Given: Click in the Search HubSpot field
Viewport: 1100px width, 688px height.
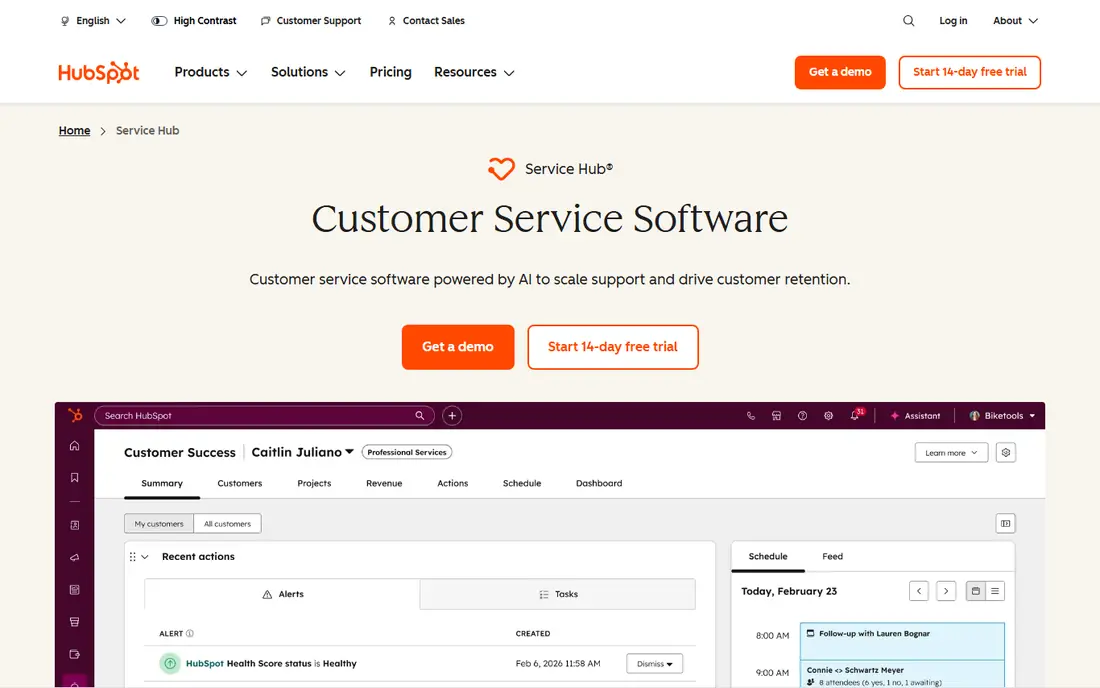Looking at the screenshot, I should tap(264, 416).
